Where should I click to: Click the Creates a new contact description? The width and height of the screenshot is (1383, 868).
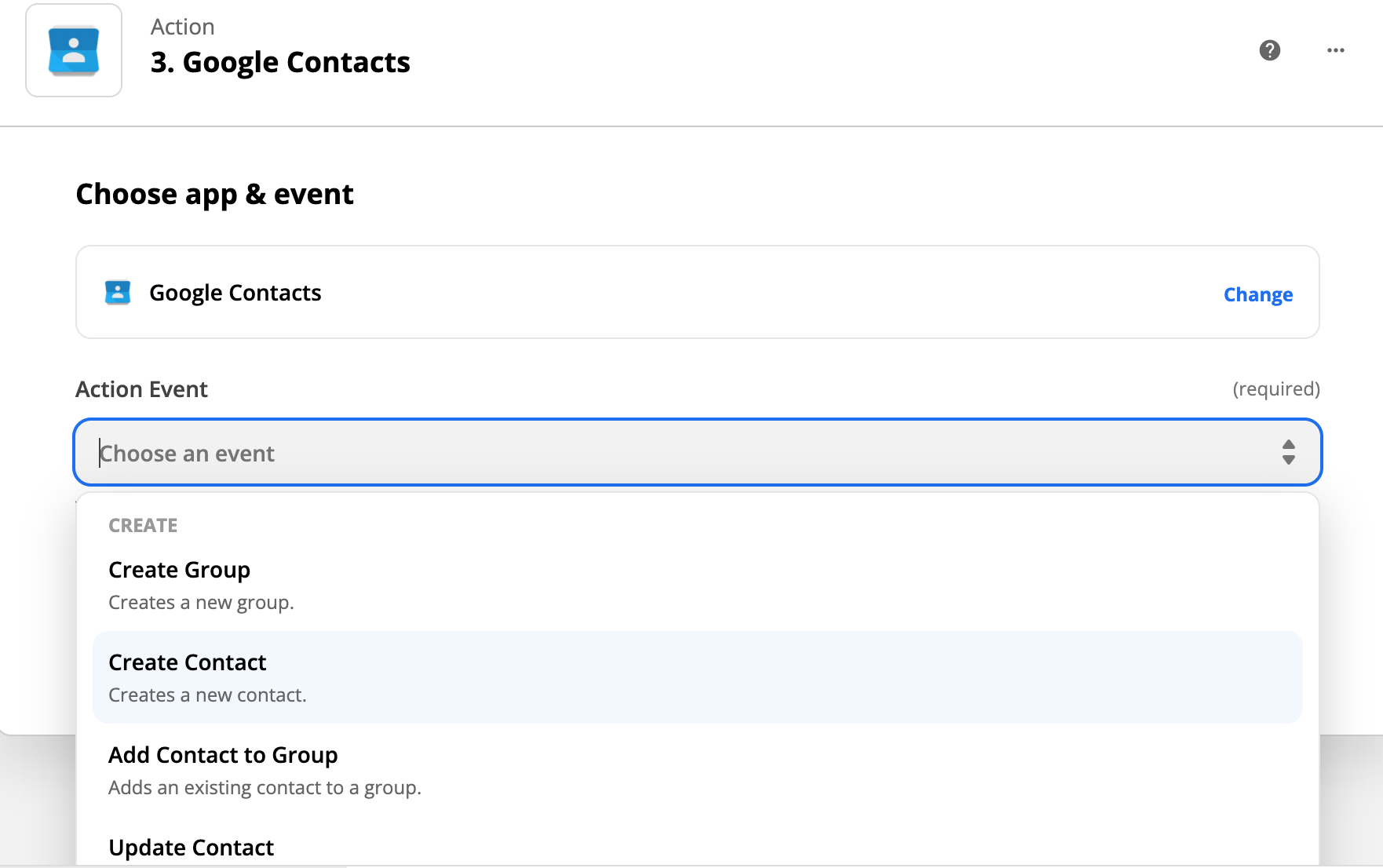(207, 695)
